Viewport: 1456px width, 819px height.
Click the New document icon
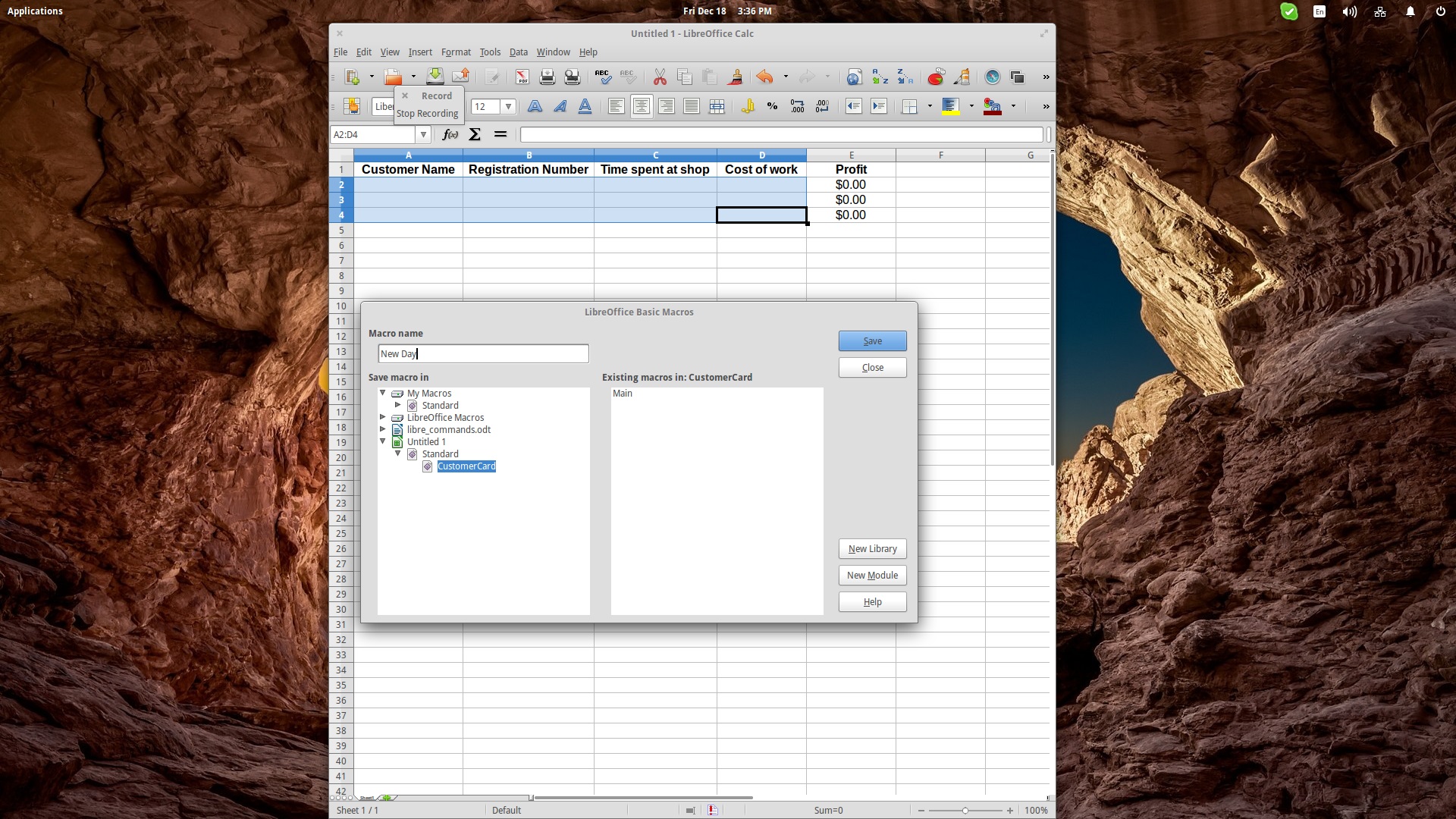[352, 77]
